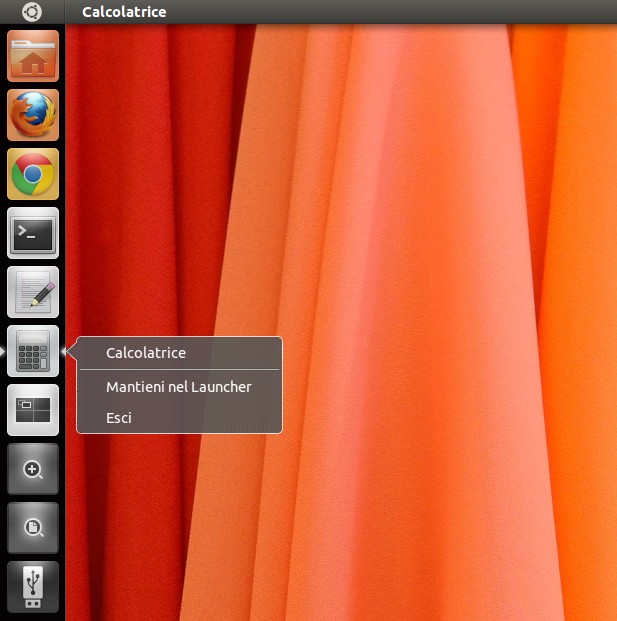
Task: Open the Text Editor launcher icon
Action: coord(33,292)
